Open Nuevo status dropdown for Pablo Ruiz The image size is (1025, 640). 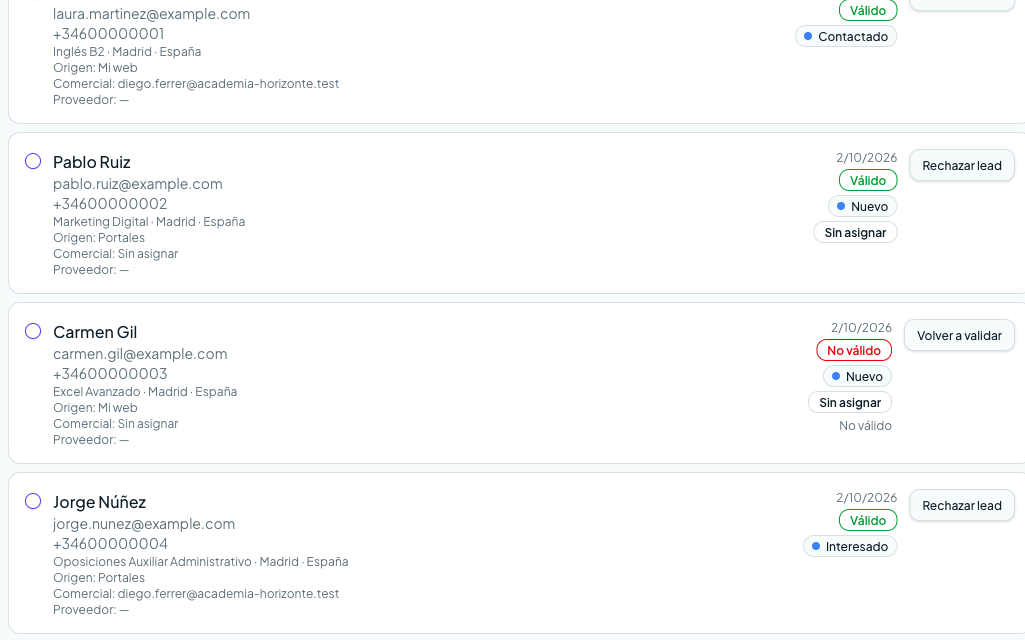tap(862, 207)
